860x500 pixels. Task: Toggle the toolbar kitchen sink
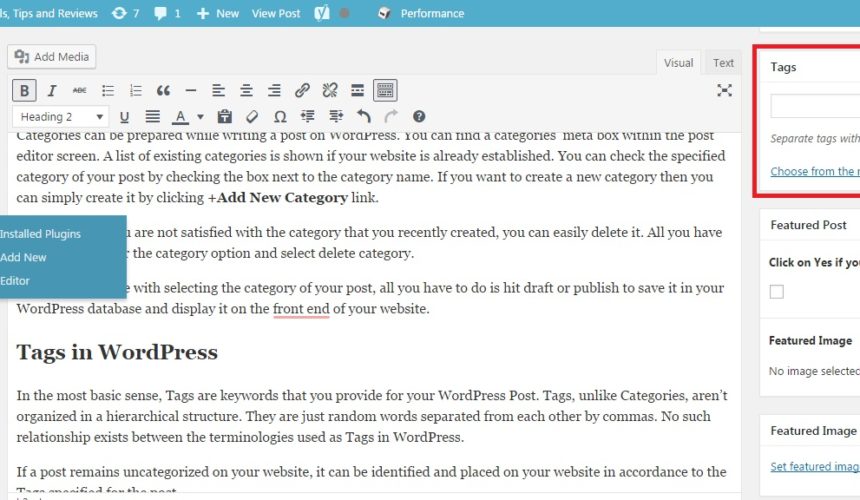coord(385,90)
